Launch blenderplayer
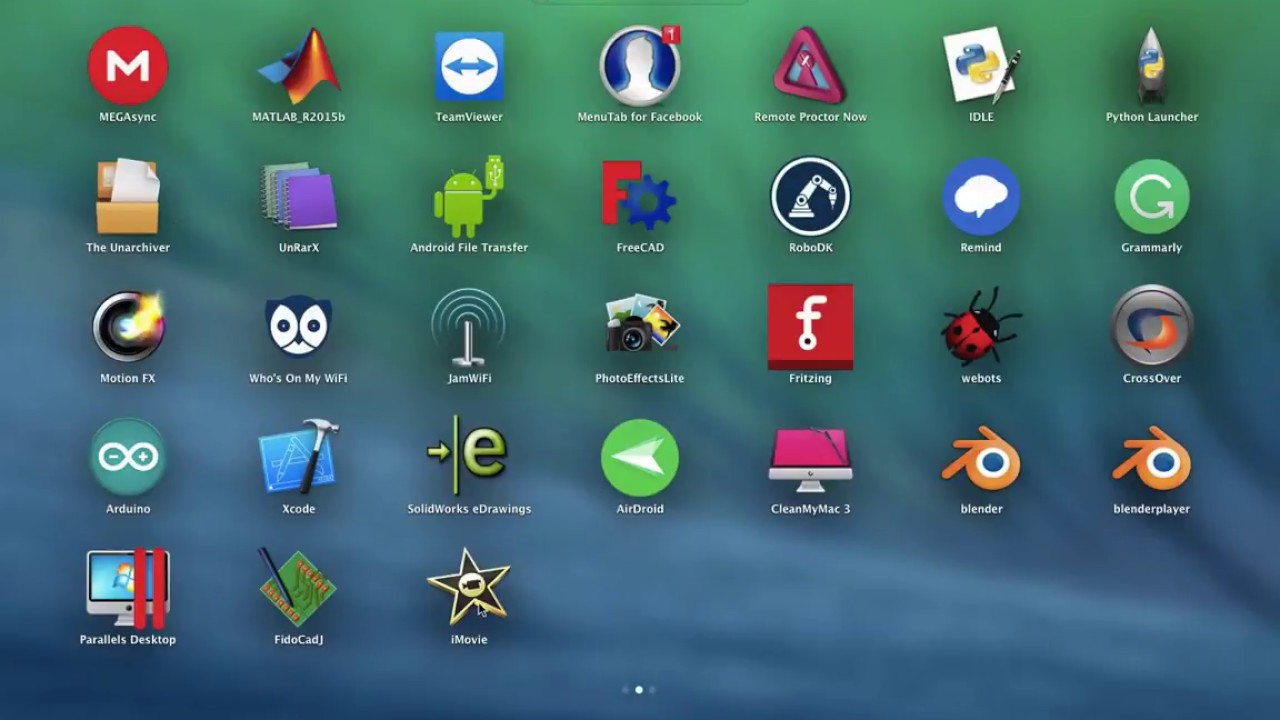This screenshot has width=1280, height=720. 1152,458
